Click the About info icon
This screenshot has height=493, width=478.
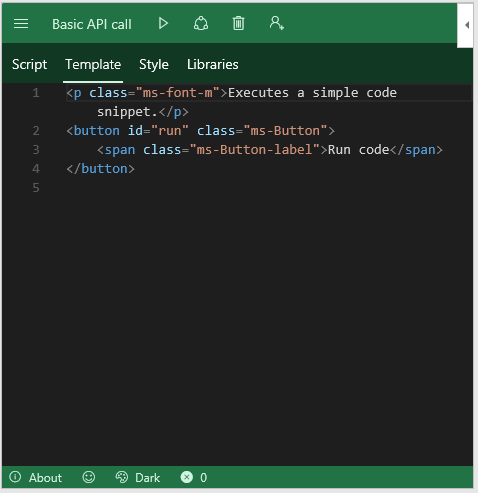[15, 477]
